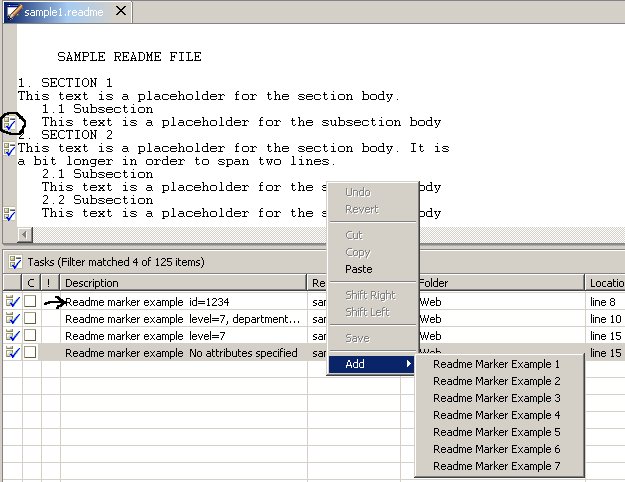Click the task marker beside subsection 2.2 body

[10, 213]
